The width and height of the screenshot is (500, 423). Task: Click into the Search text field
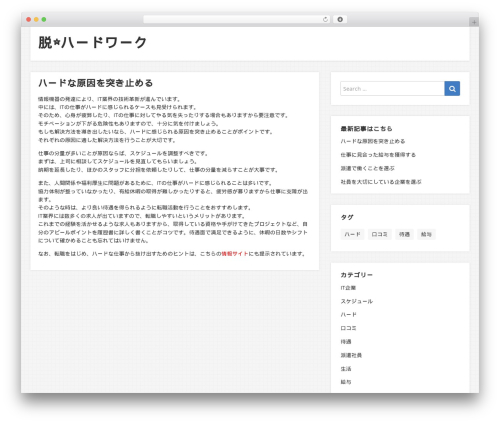point(392,89)
